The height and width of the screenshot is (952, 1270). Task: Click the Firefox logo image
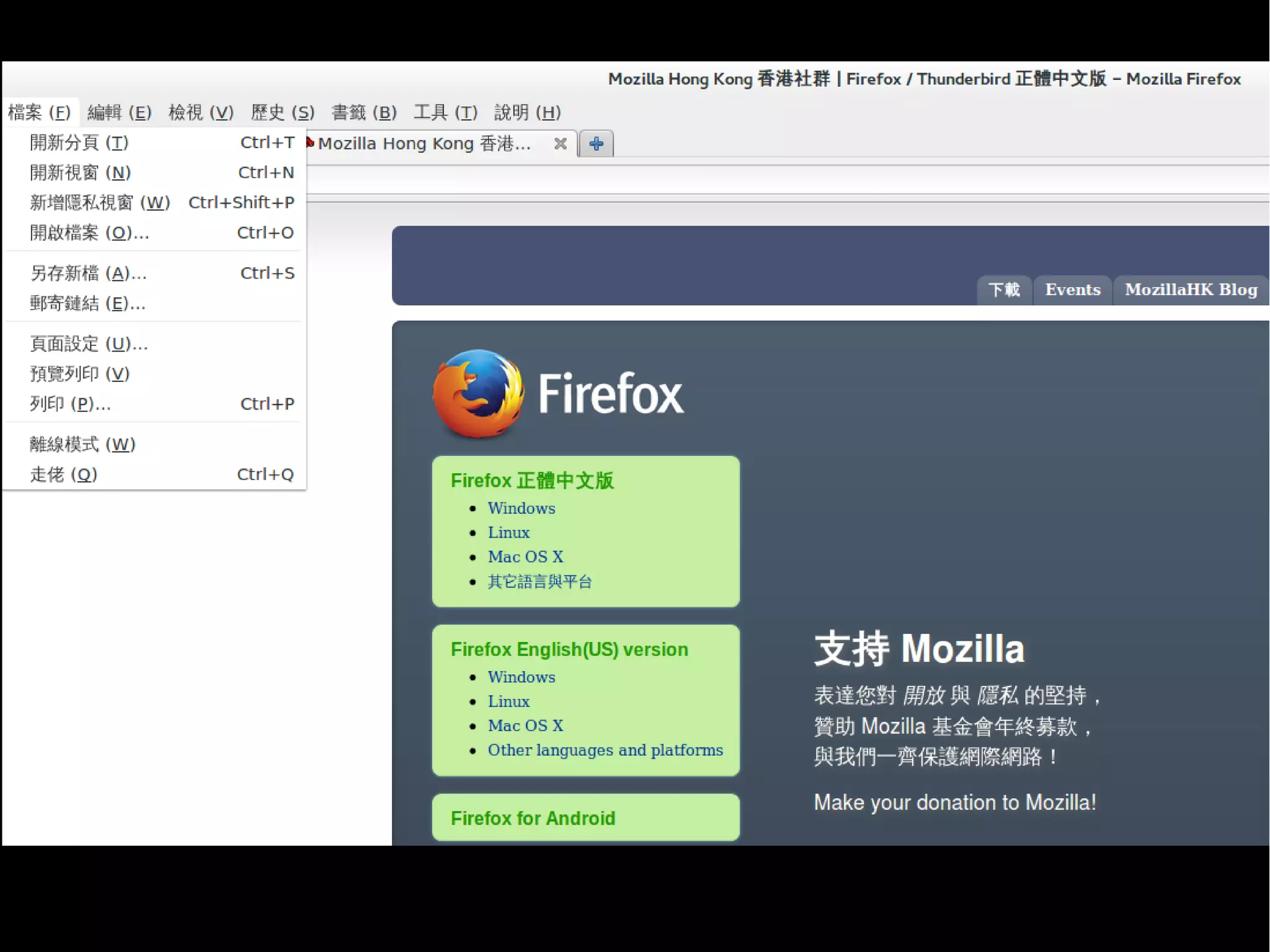pyautogui.click(x=478, y=393)
